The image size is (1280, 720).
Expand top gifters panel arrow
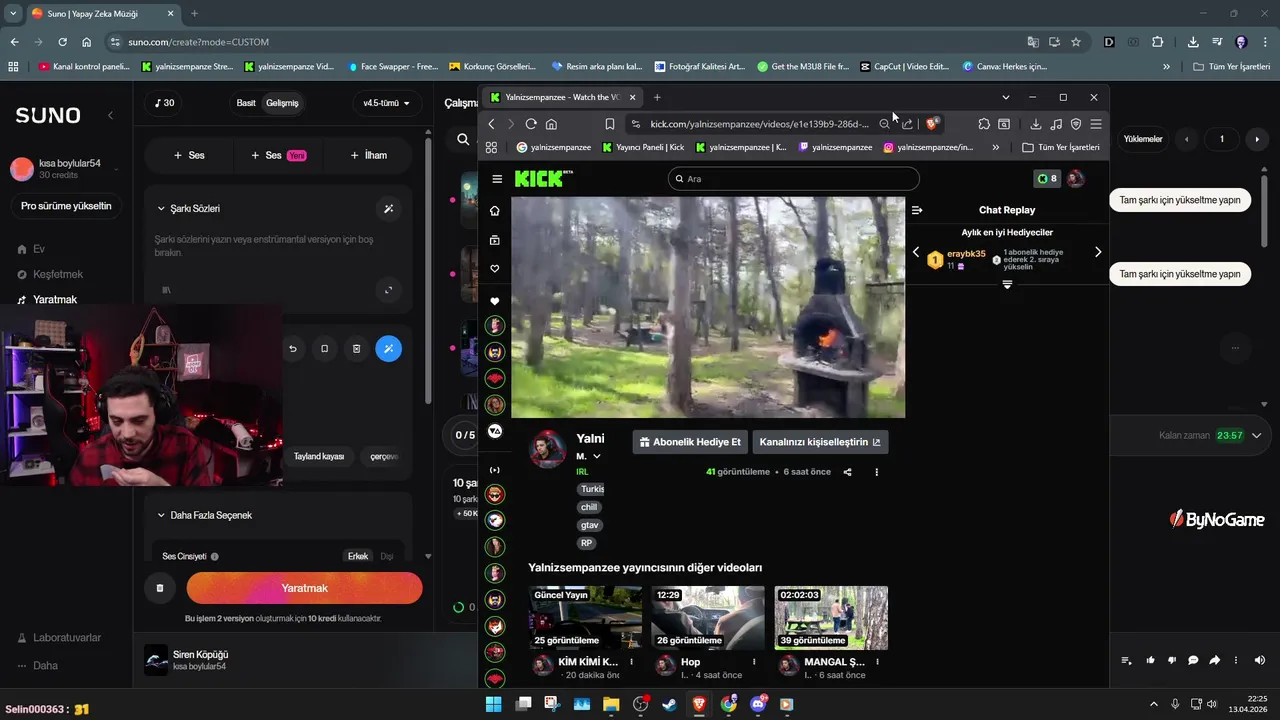pyautogui.click(x=1007, y=285)
